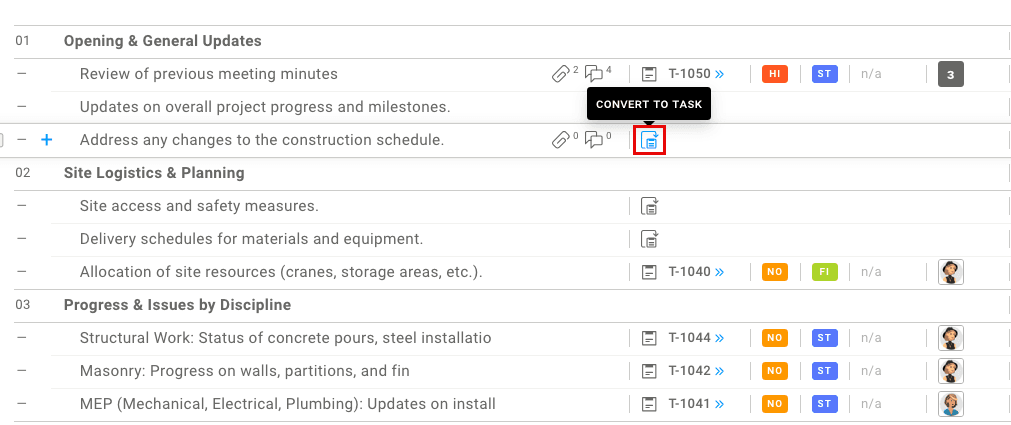Click Convert to Task icon for construction schedule item
This screenshot has width=1011, height=425.
coord(650,141)
